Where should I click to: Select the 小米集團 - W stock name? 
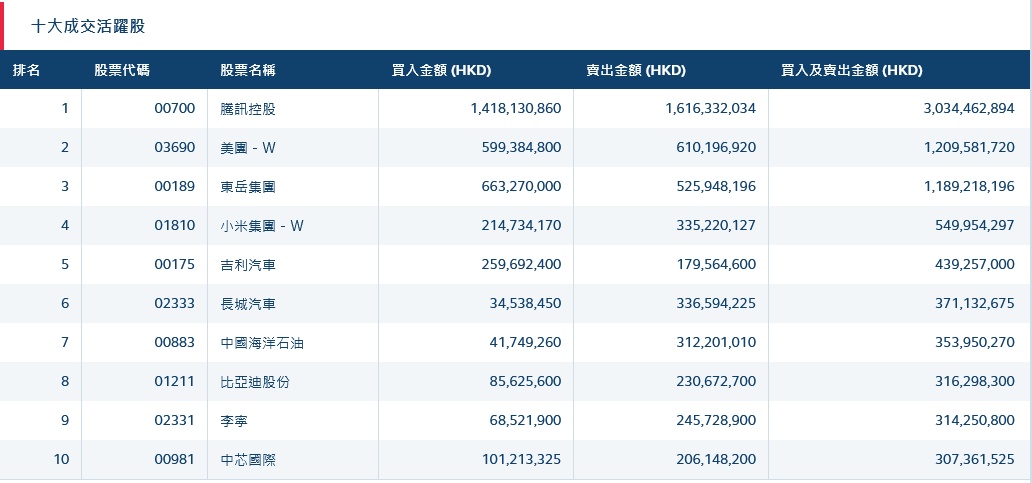[x=262, y=225]
